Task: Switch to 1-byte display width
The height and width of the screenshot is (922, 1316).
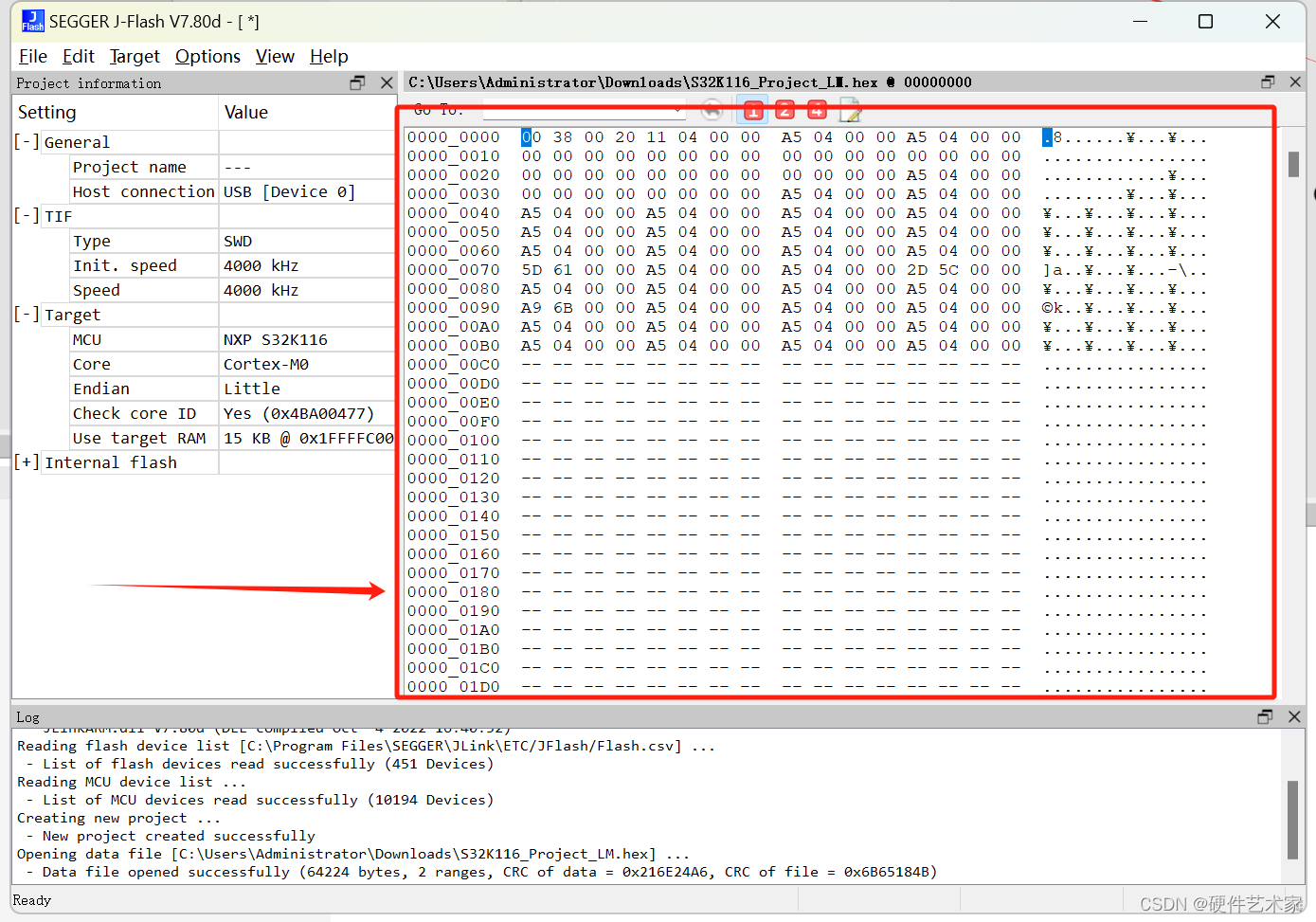Action: pyautogui.click(x=753, y=111)
